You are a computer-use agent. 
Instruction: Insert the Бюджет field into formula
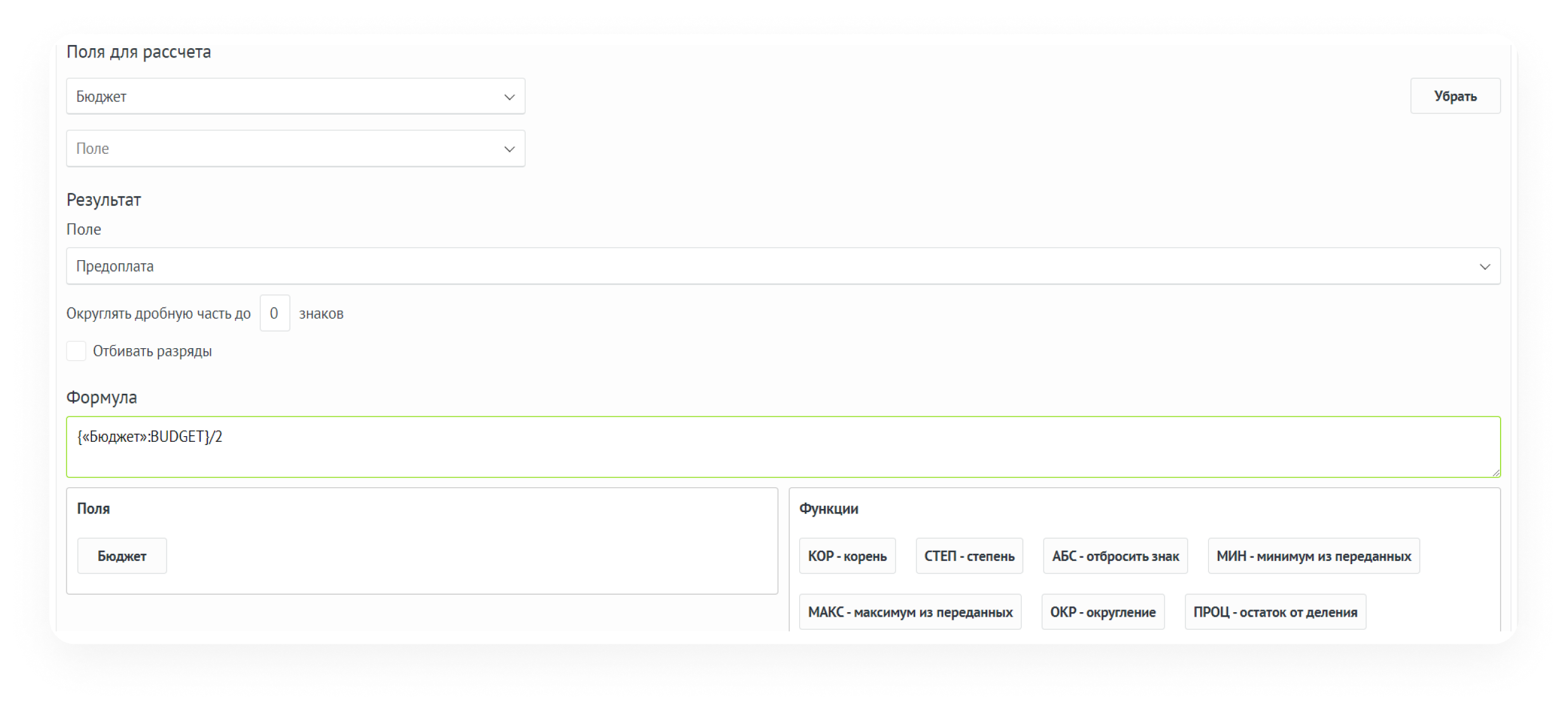(x=122, y=556)
